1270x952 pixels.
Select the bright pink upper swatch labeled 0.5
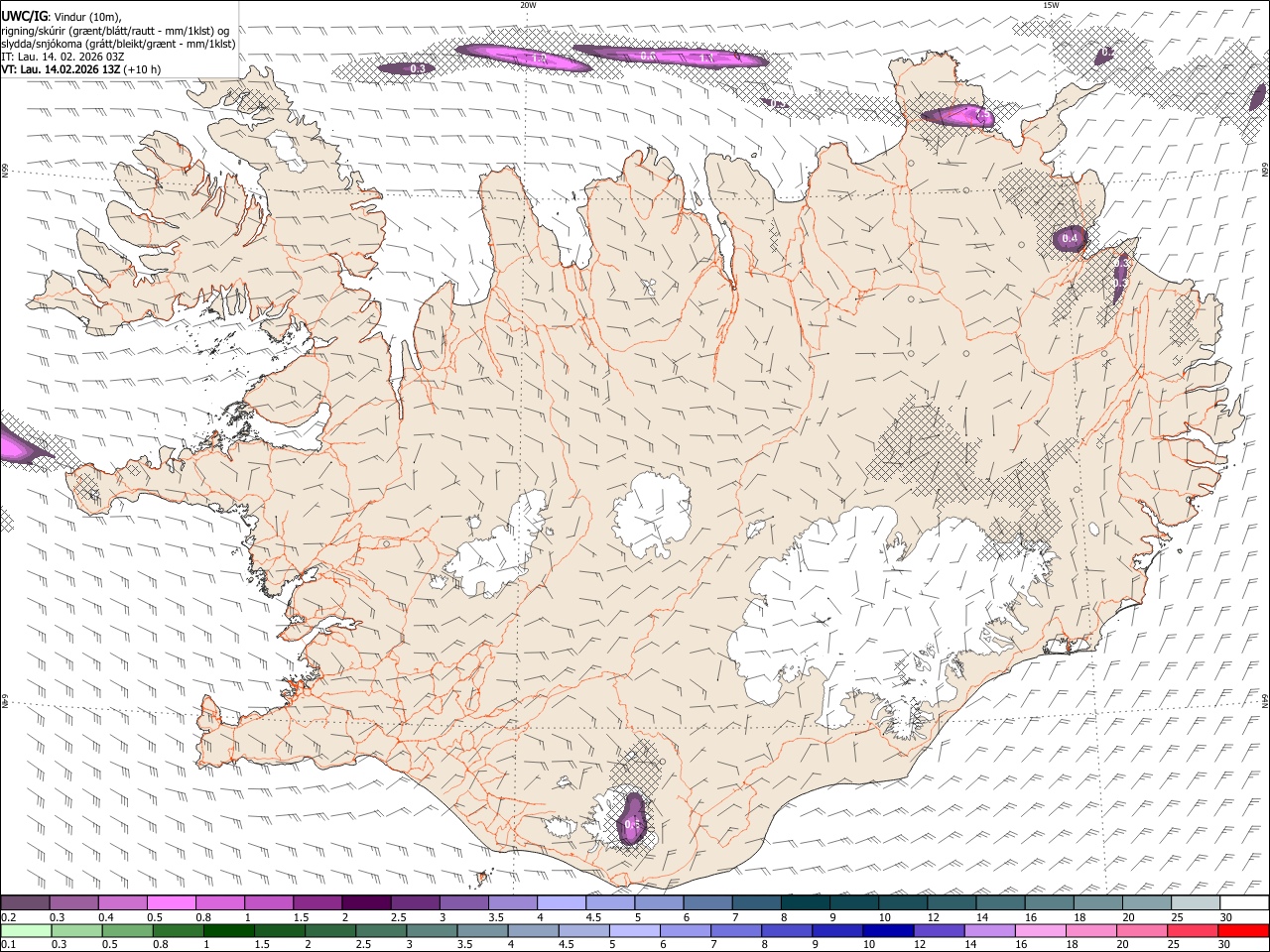click(x=171, y=902)
